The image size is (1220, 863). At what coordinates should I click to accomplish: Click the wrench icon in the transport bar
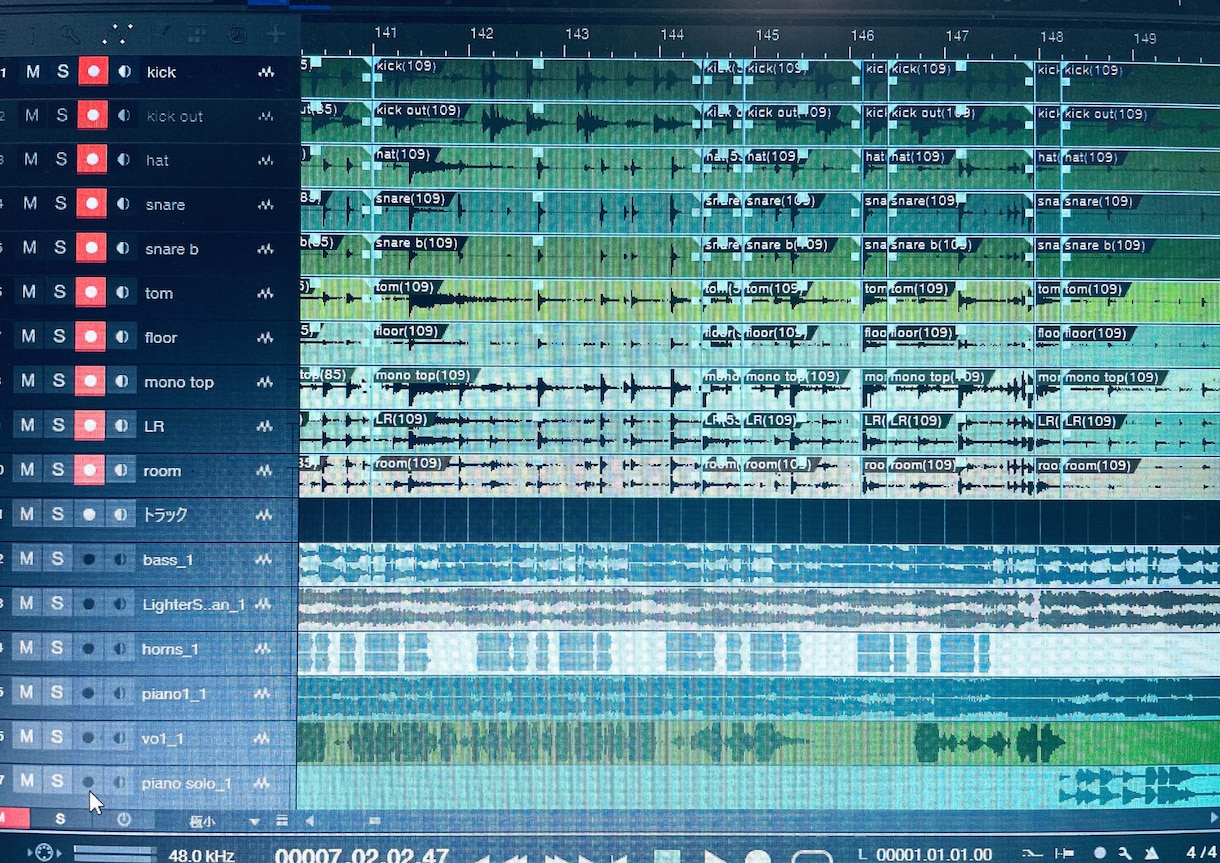point(1125,853)
